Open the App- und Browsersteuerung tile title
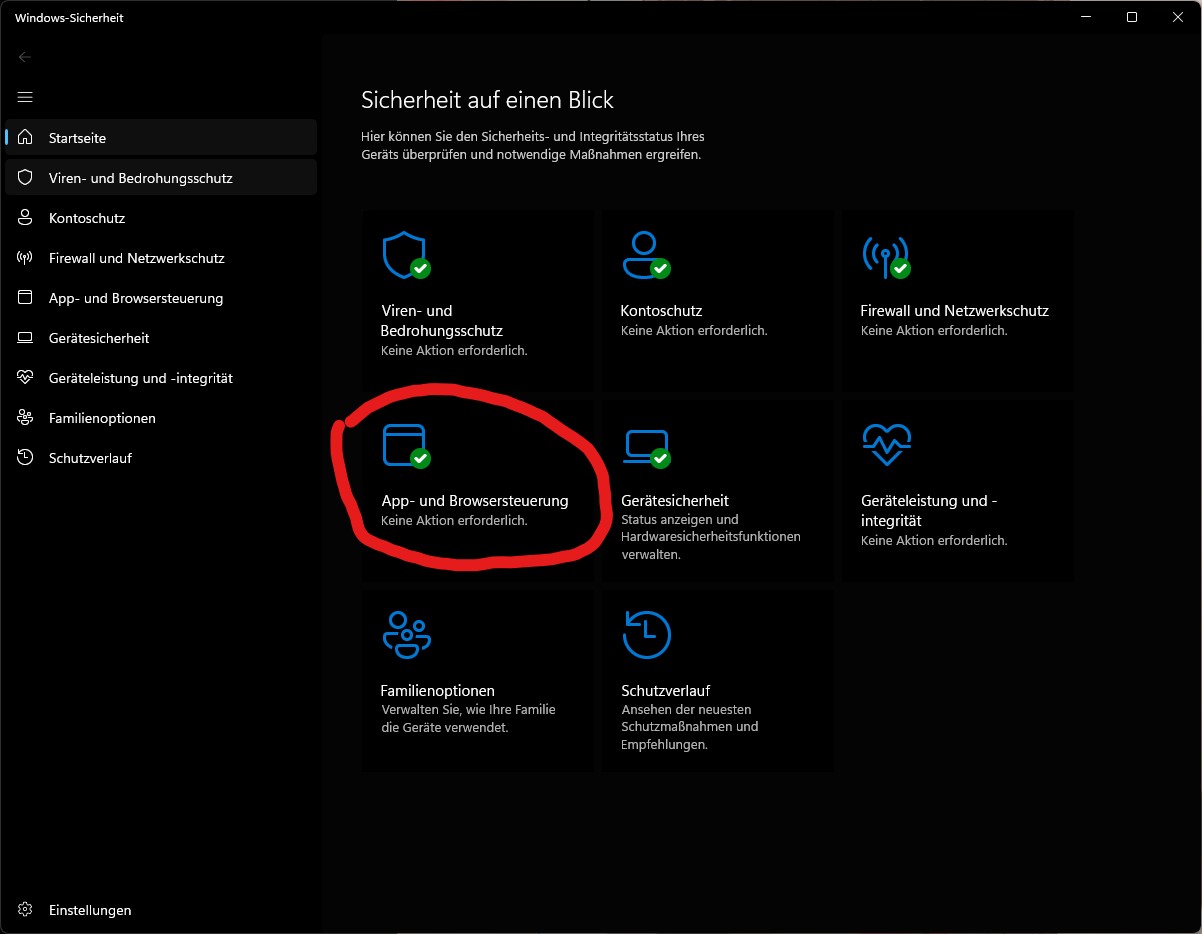This screenshot has width=1202, height=934. pyautogui.click(x=475, y=500)
